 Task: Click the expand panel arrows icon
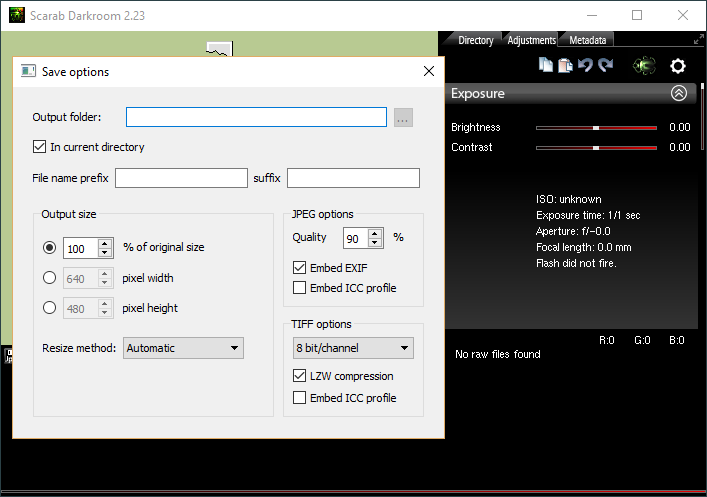[698, 40]
